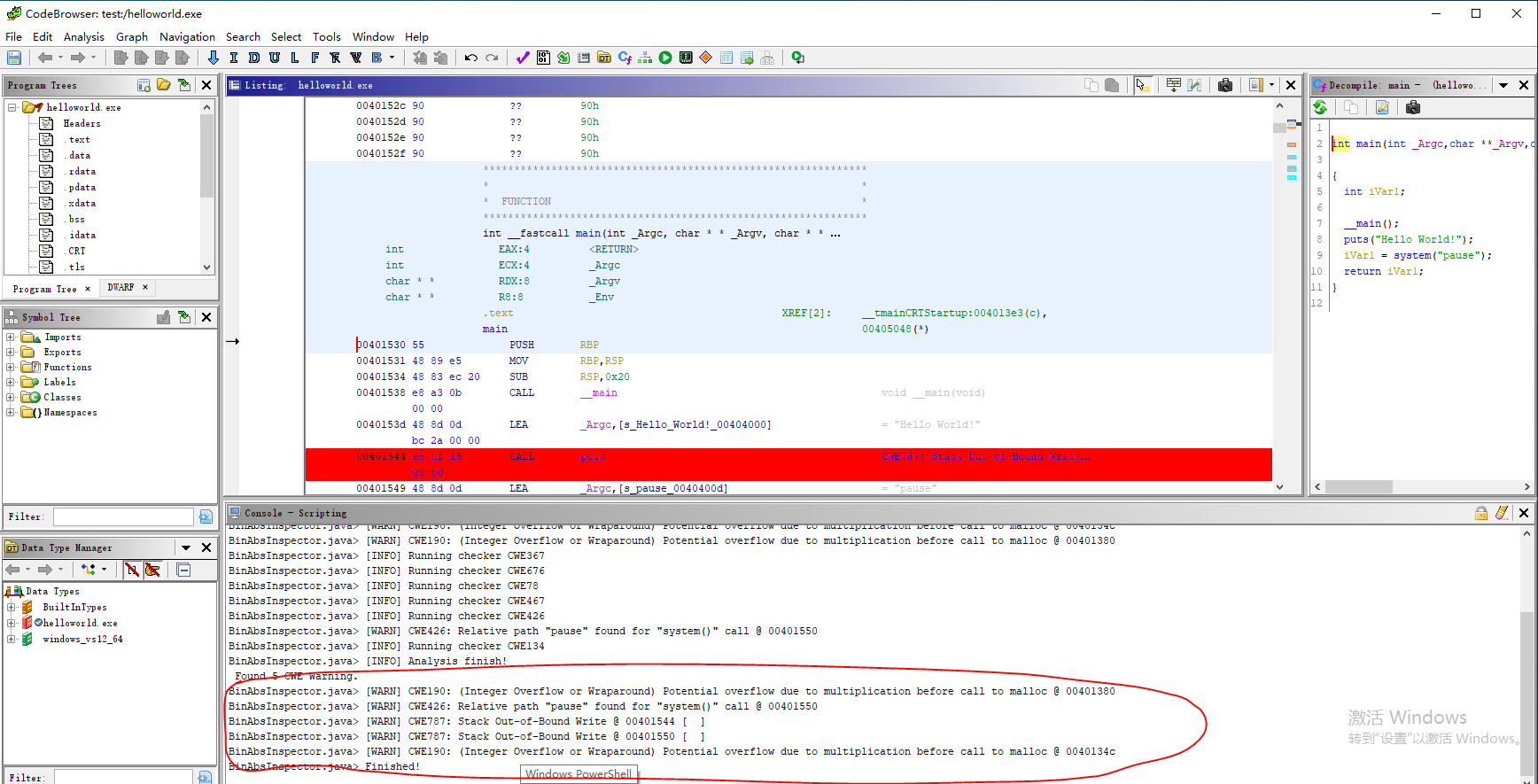
Task: Expand BuiltInTypes in Data Type Manager
Action: click(x=11, y=608)
